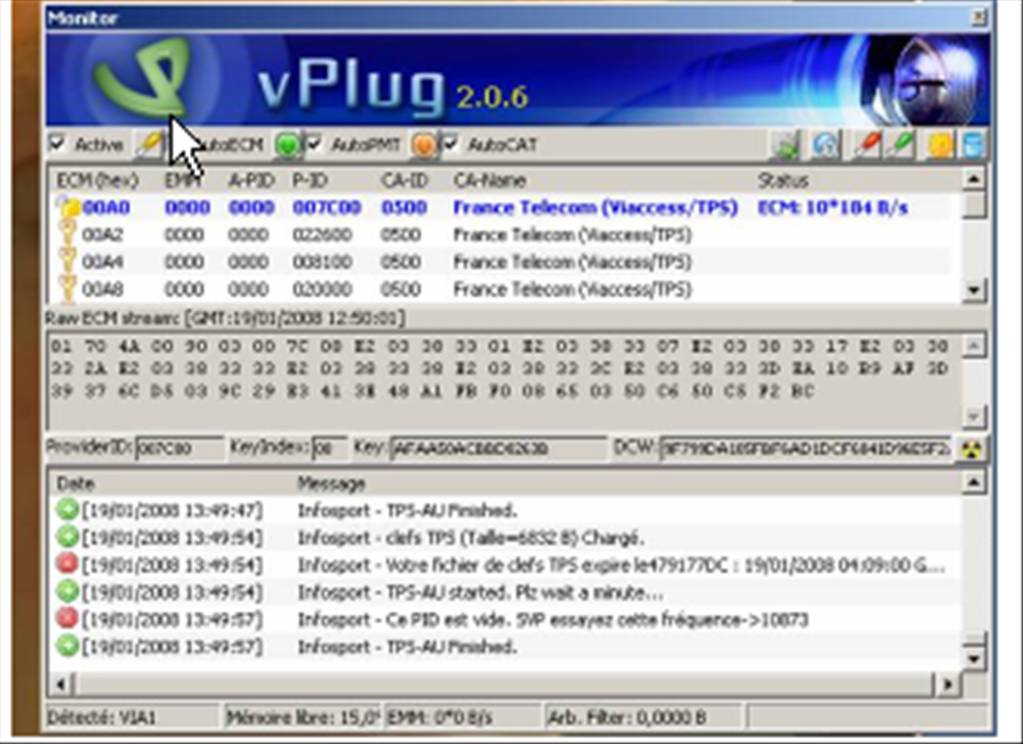The height and width of the screenshot is (744, 1023).
Task: Click the green pen toolbar icon
Action: coord(902,144)
